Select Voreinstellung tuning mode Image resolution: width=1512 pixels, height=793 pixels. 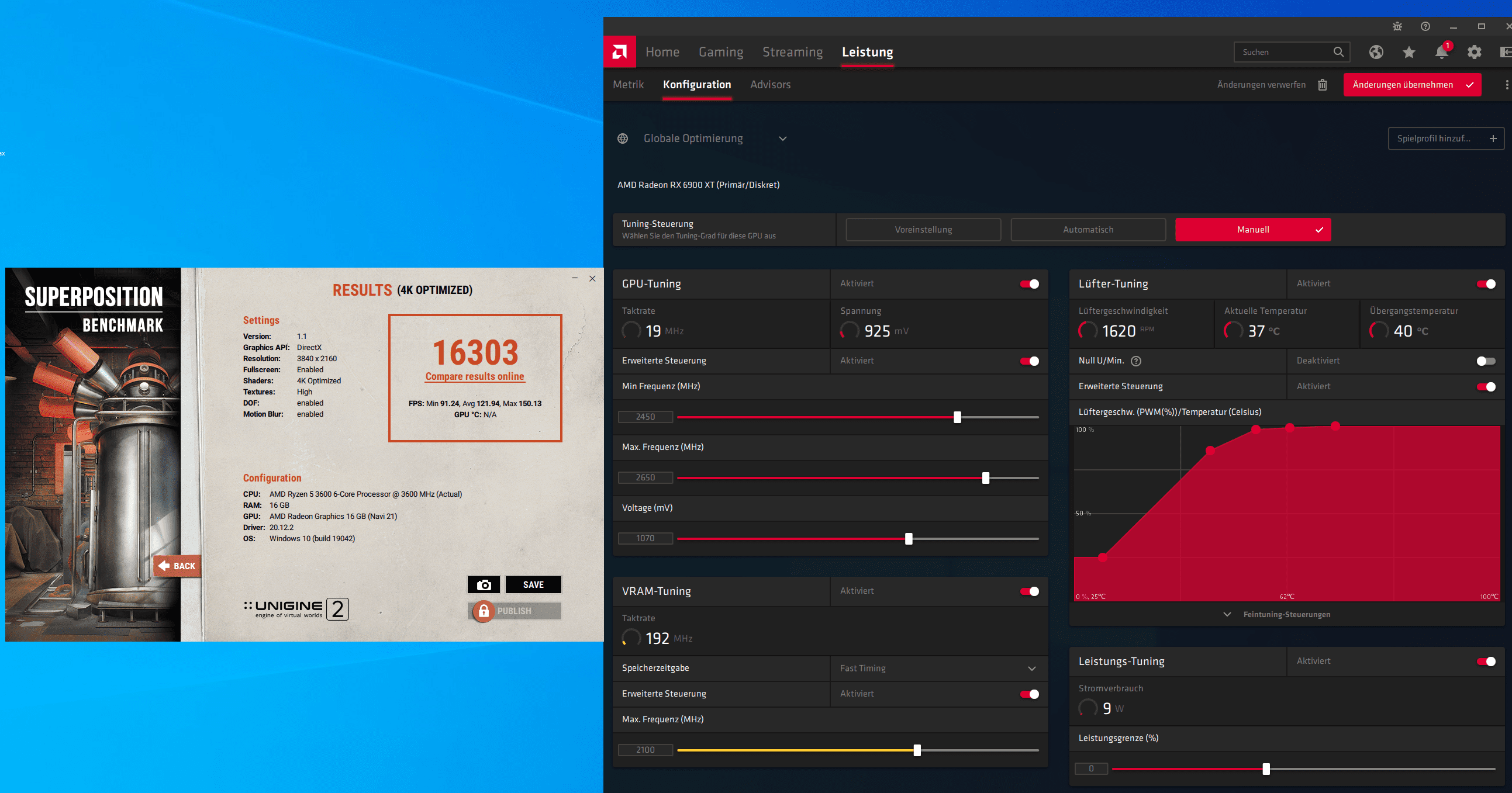923,230
